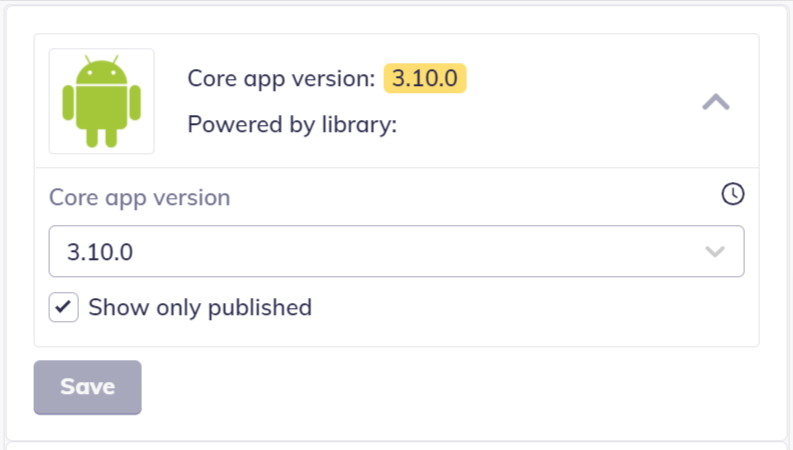
Task: Click the Core app version field label
Action: (x=139, y=197)
